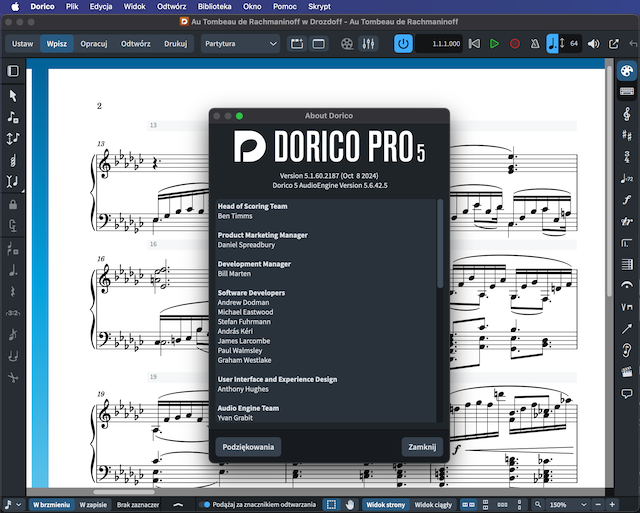This screenshot has height=513, width=640.
Task: Open the Dynamics forte panel
Action: pyautogui.click(x=627, y=200)
